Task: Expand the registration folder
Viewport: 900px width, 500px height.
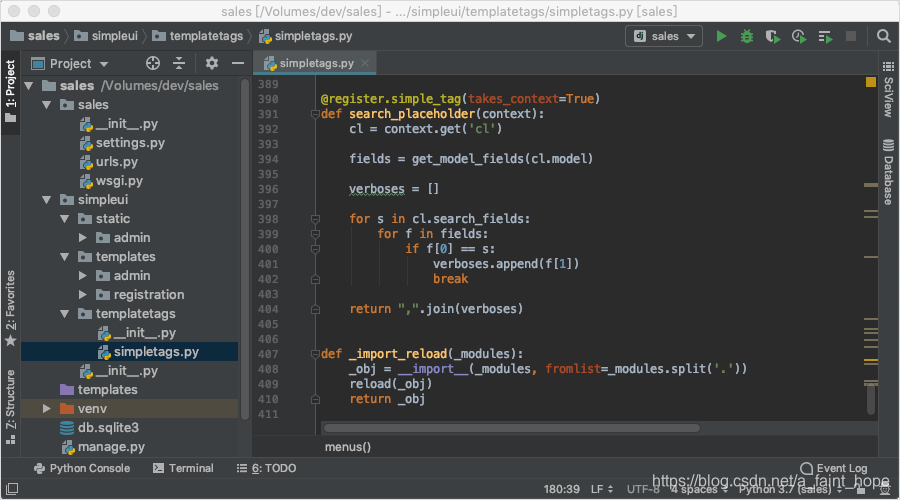Action: click(x=83, y=294)
